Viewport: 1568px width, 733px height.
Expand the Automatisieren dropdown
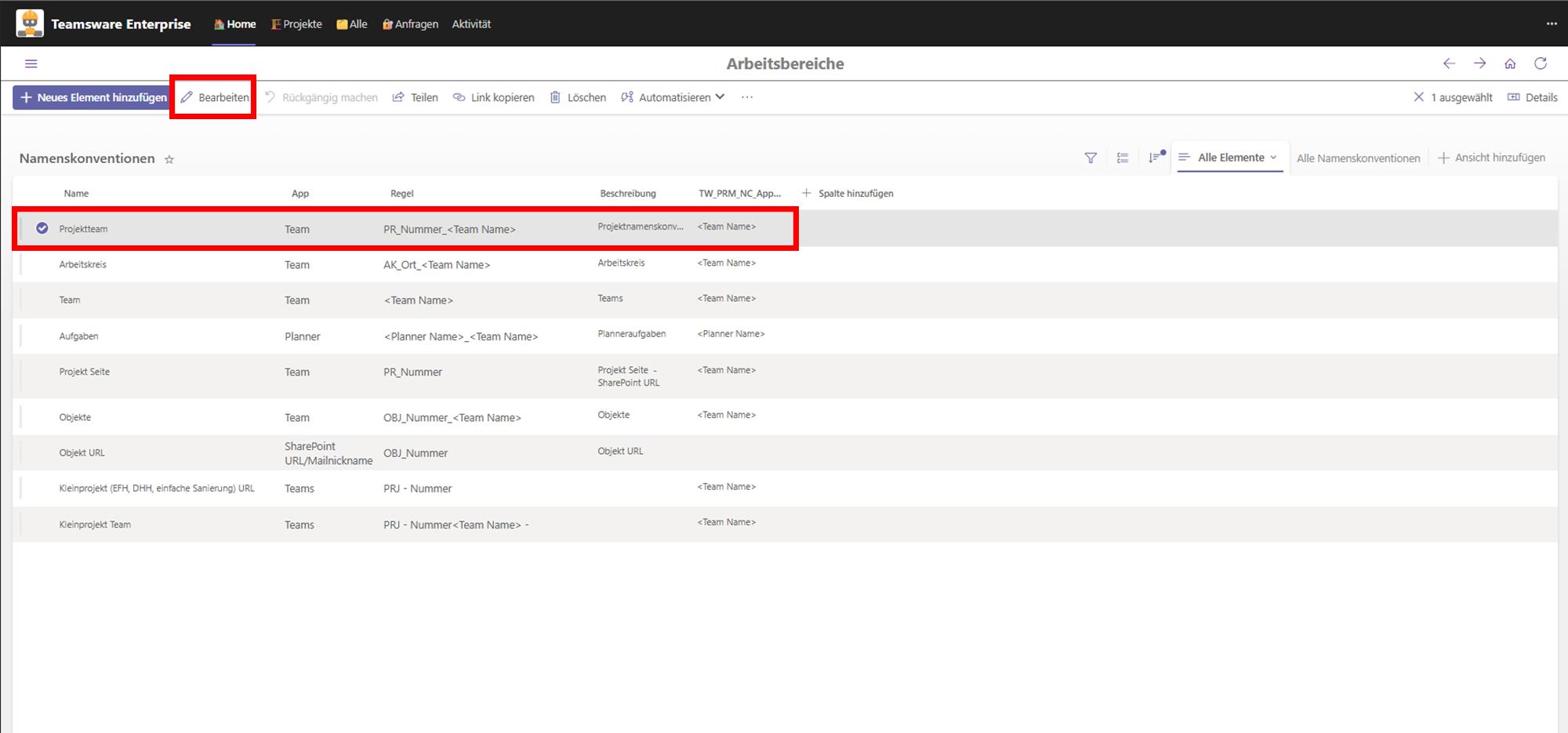click(673, 97)
